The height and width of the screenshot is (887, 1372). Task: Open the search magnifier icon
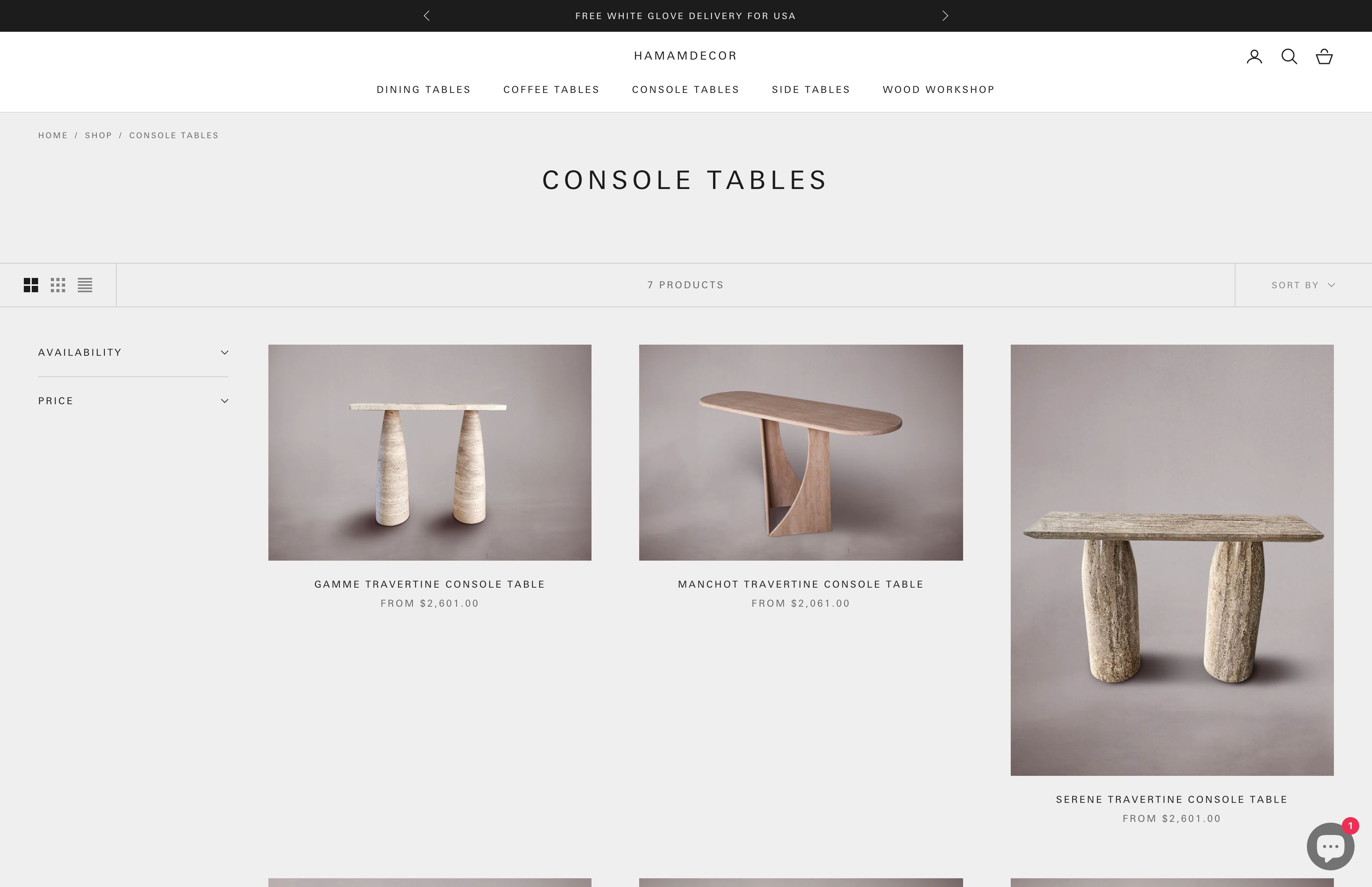pyautogui.click(x=1289, y=56)
